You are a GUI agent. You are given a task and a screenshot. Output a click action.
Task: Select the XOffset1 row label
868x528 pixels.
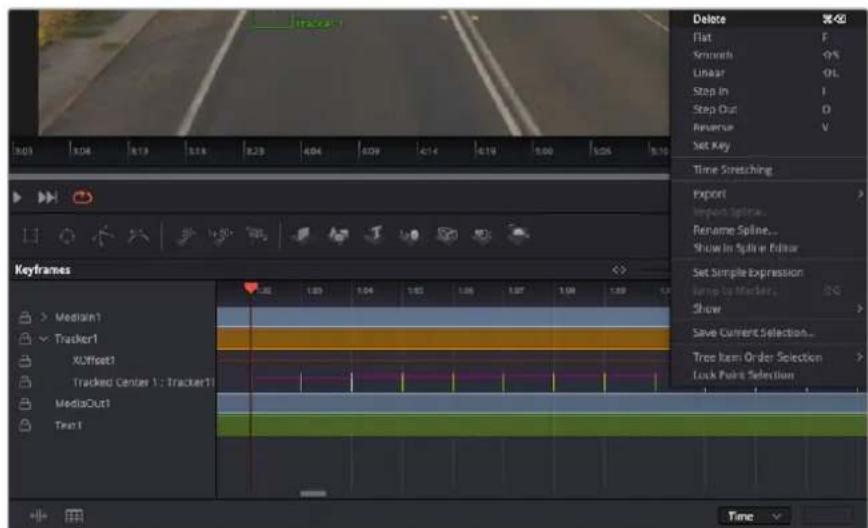pos(94,361)
